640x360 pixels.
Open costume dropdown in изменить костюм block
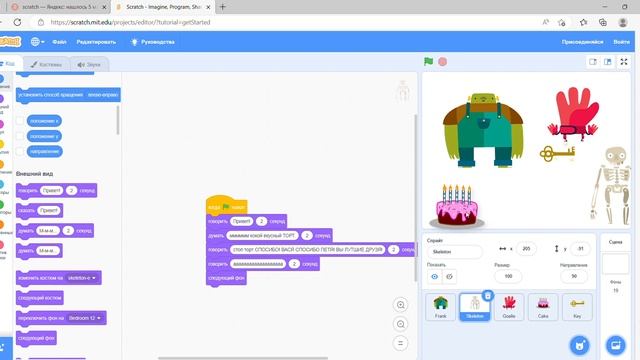(x=82, y=278)
